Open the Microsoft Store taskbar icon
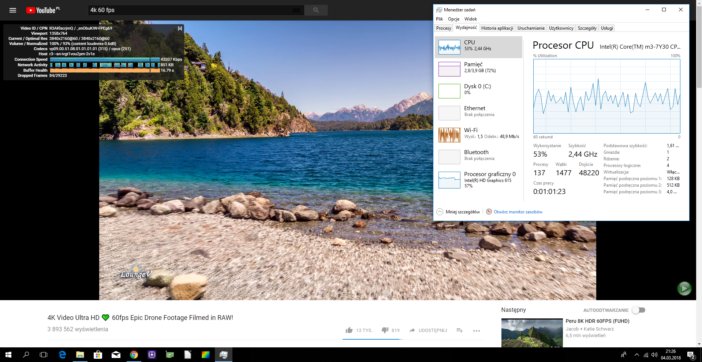This screenshot has width=702, height=362. (x=98, y=355)
